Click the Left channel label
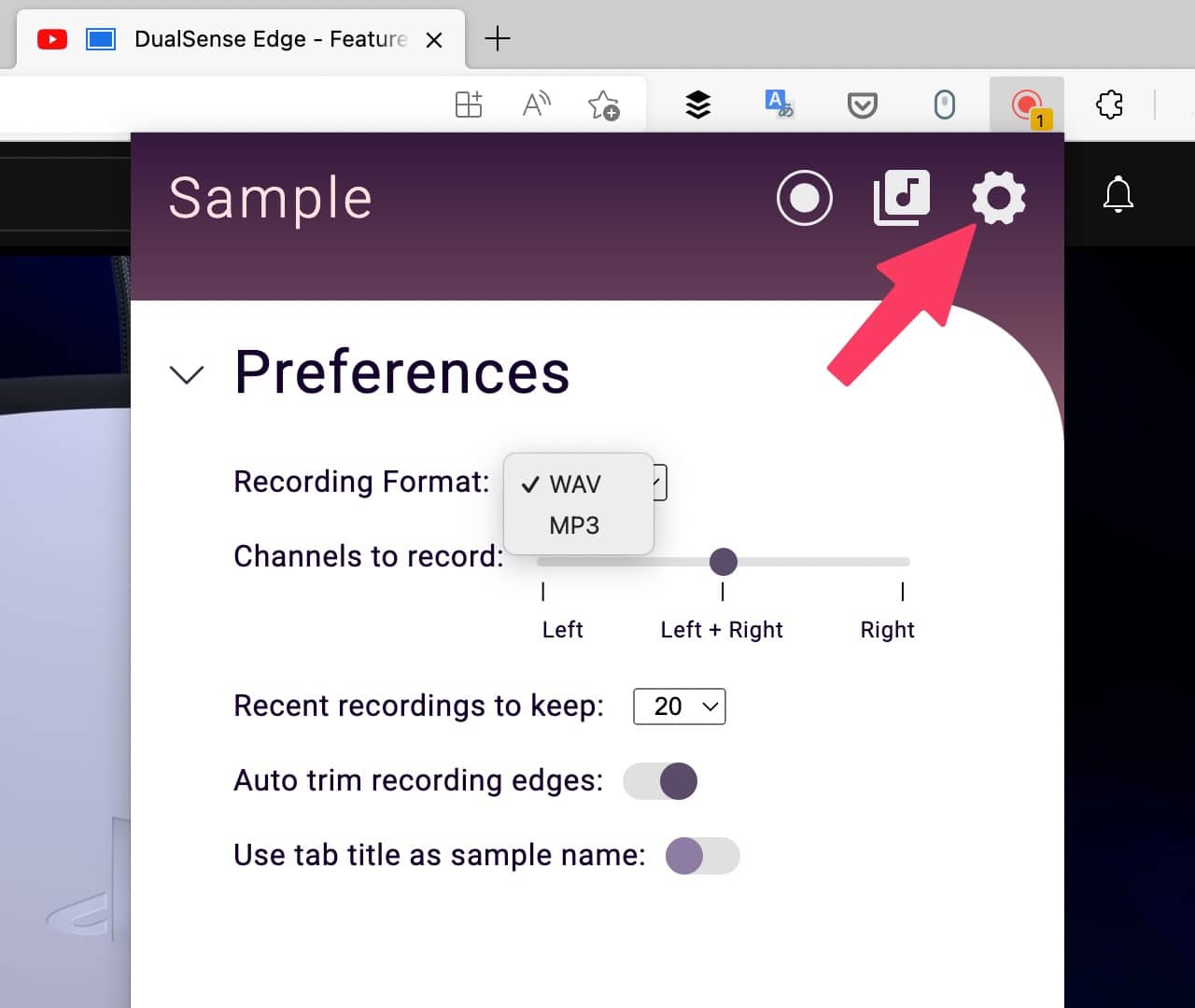Viewport: 1195px width, 1008px height. click(562, 630)
